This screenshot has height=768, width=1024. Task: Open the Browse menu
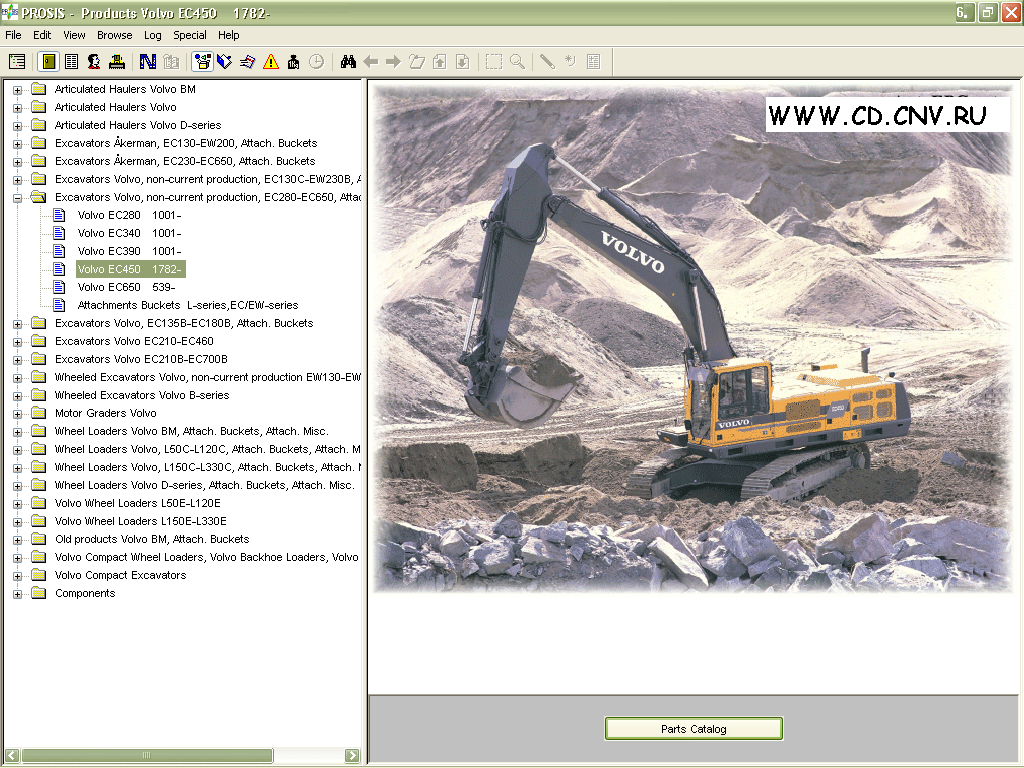pos(114,35)
